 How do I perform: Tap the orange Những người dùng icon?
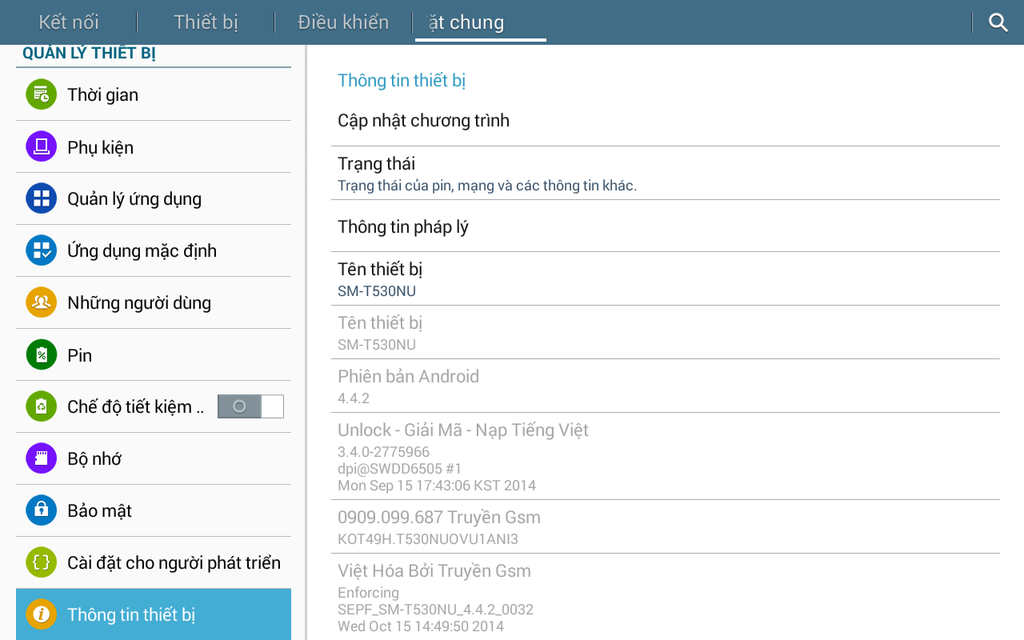[41, 302]
